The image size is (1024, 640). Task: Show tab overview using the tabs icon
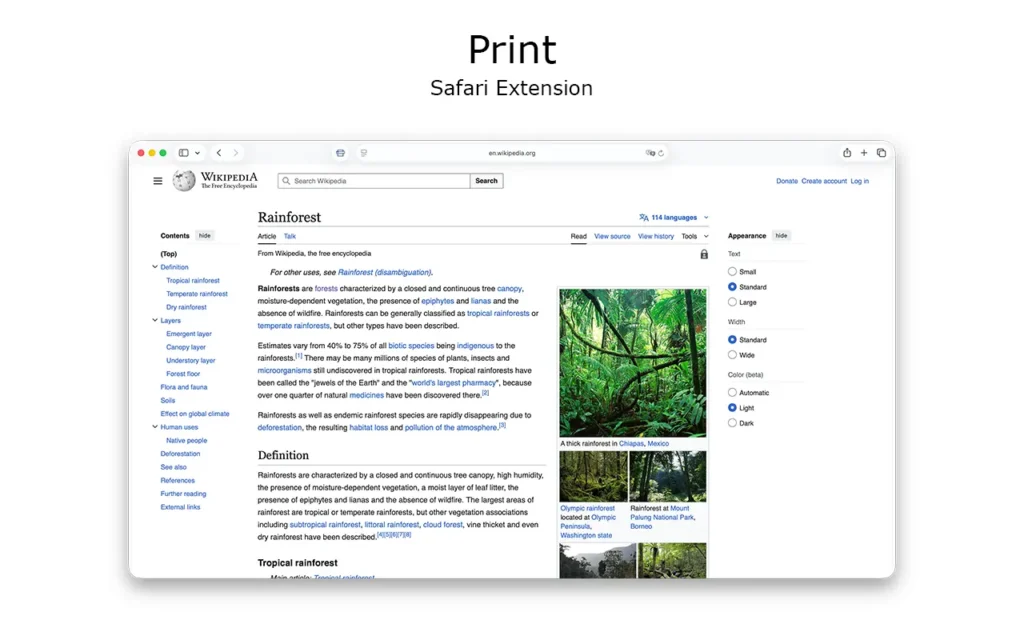(x=881, y=152)
